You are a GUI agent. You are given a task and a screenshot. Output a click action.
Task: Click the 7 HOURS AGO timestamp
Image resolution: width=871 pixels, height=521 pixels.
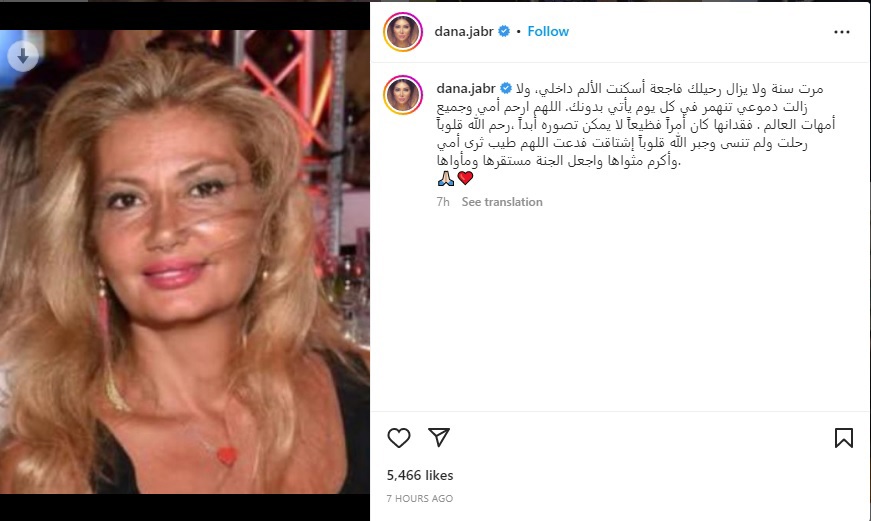coord(420,499)
